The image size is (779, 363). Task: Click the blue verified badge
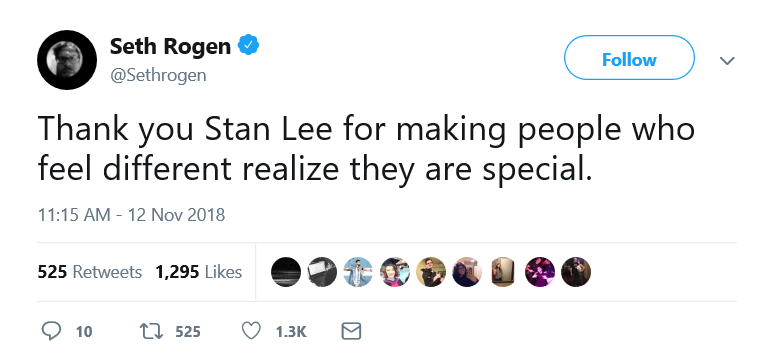click(x=249, y=45)
